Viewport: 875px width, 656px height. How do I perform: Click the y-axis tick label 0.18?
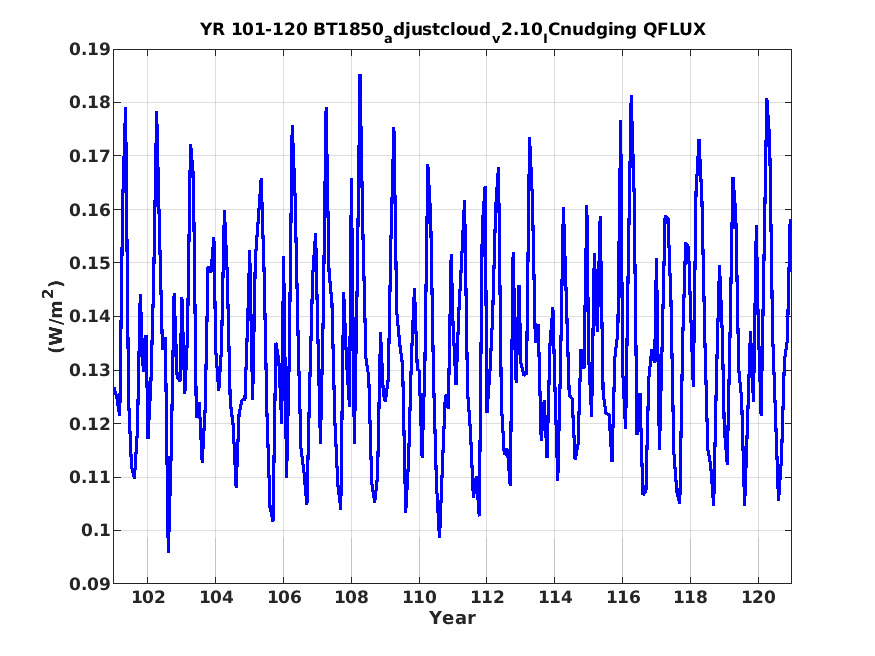point(89,103)
